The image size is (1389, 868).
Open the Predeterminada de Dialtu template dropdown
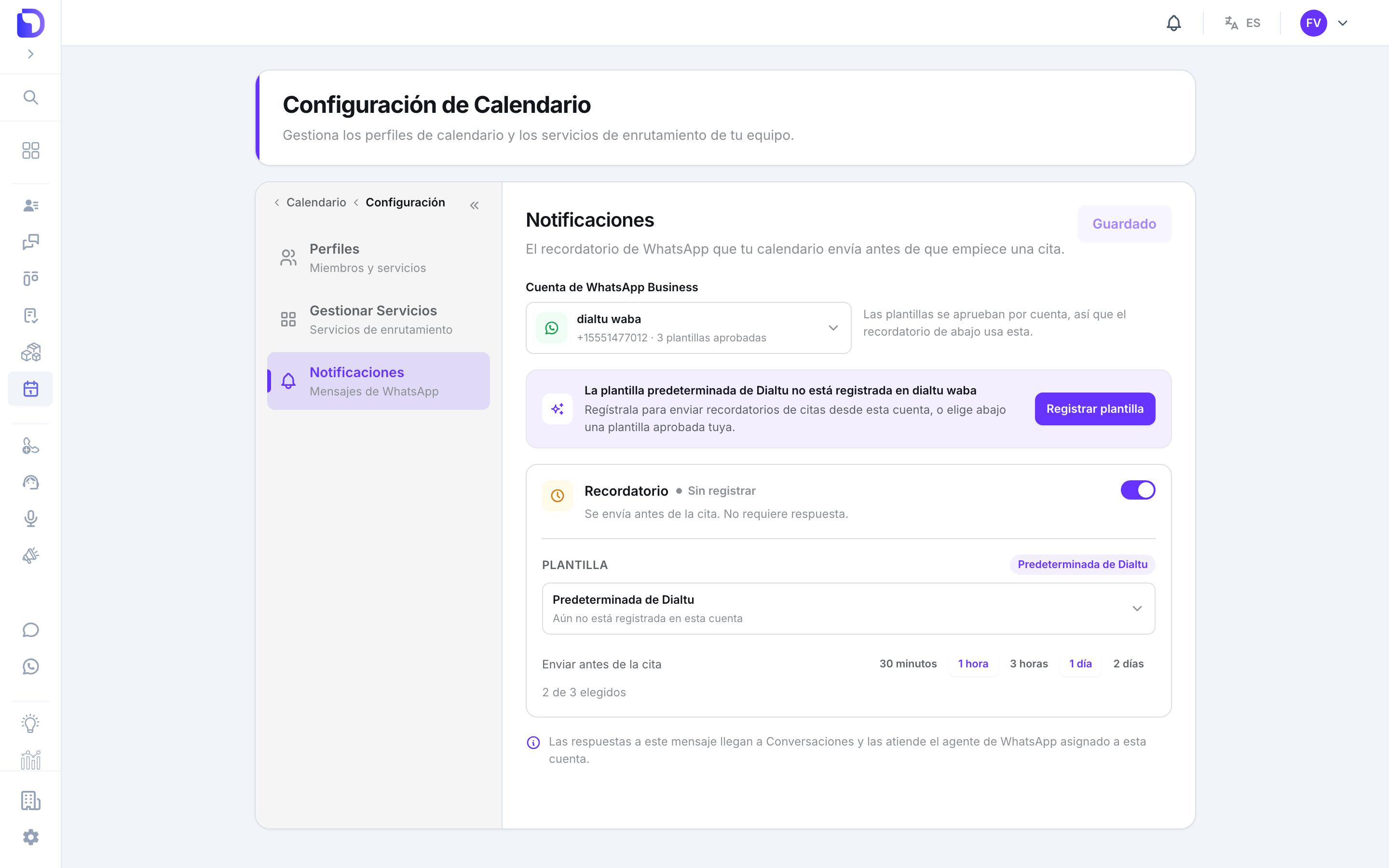tap(848, 609)
